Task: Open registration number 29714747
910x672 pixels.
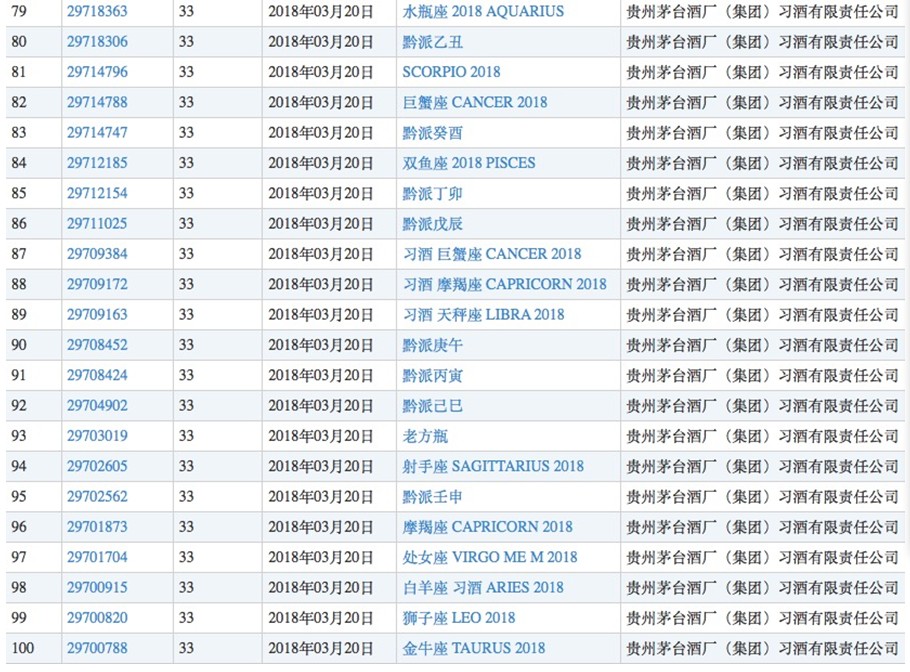Action: pos(97,132)
